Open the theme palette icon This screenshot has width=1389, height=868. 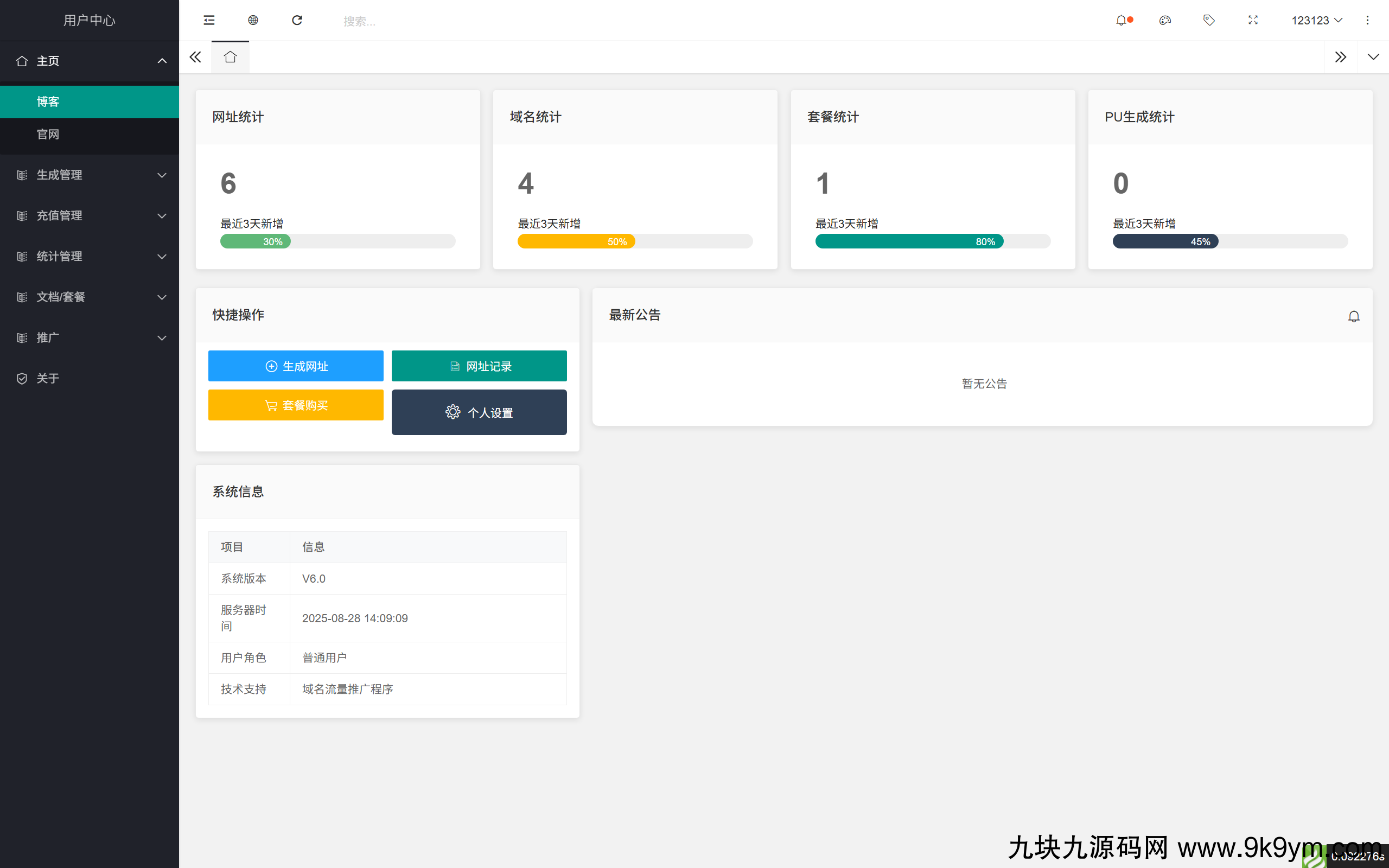point(1164,20)
